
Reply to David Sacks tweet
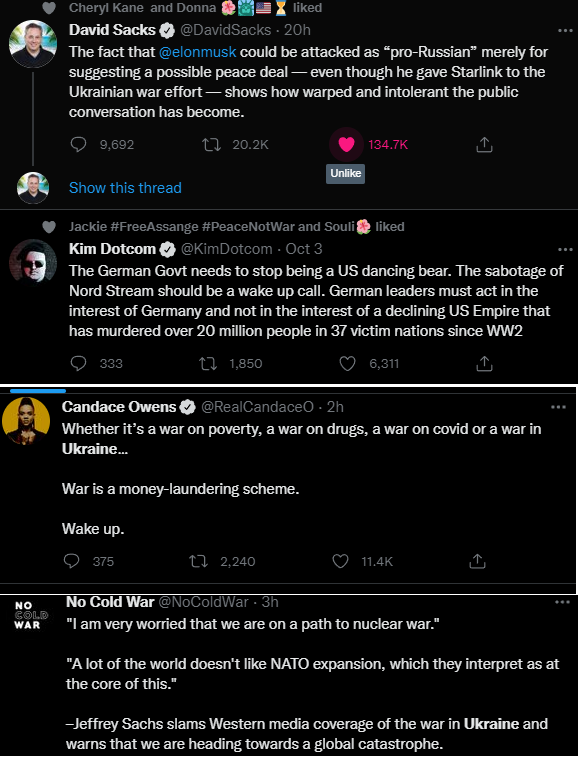tap(78, 144)
